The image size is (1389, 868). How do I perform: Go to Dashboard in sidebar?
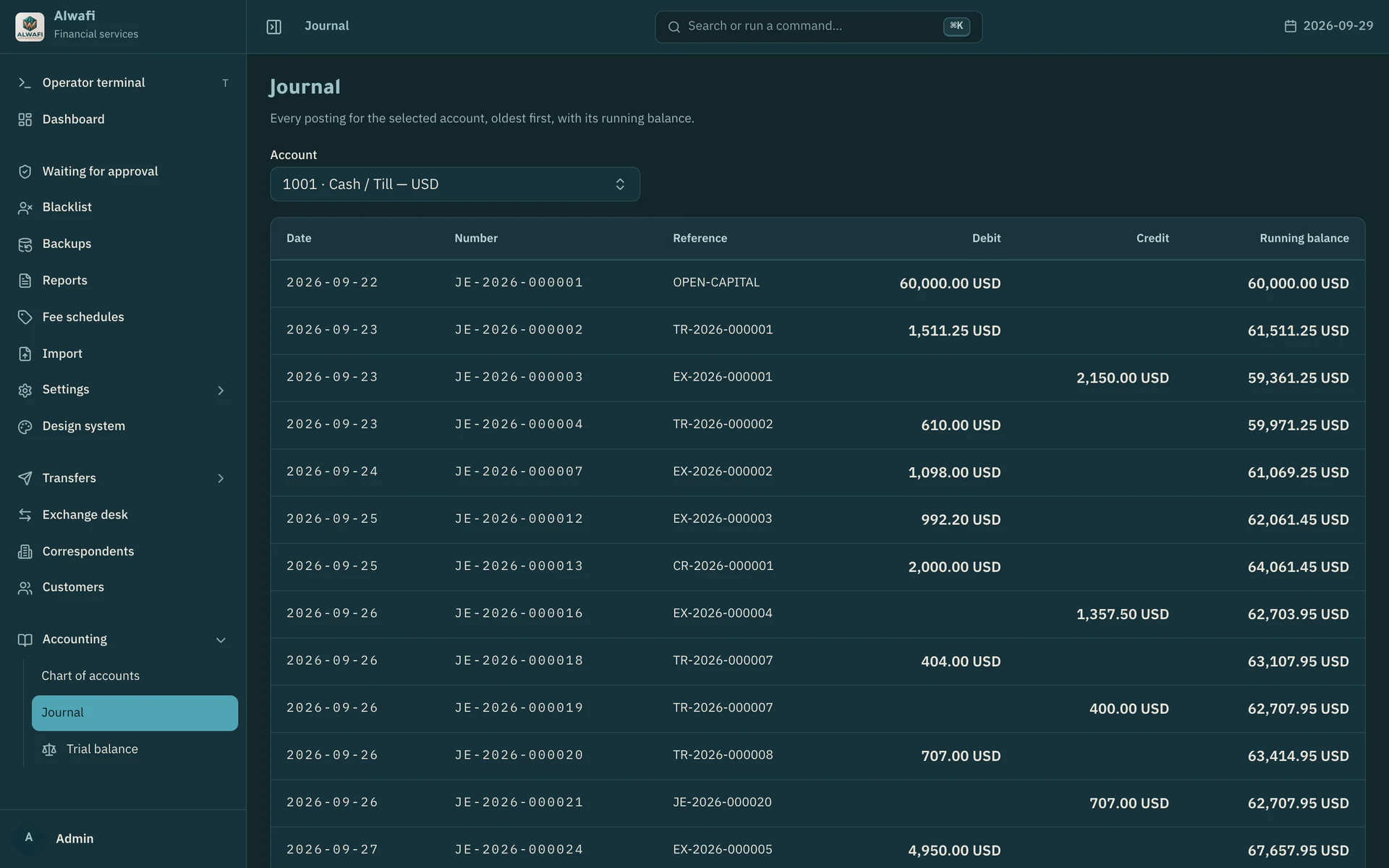123,119
